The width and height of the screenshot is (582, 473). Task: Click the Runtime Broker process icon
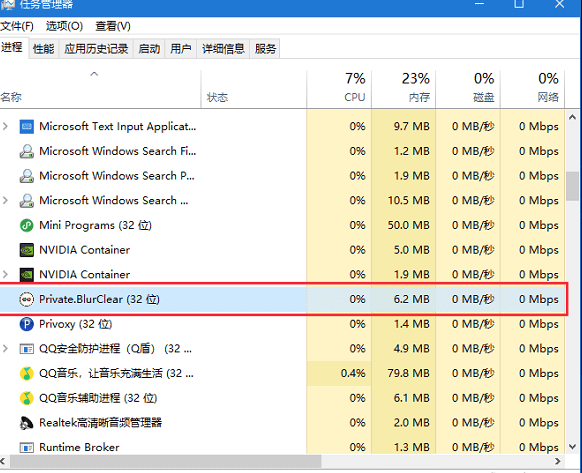(26, 447)
